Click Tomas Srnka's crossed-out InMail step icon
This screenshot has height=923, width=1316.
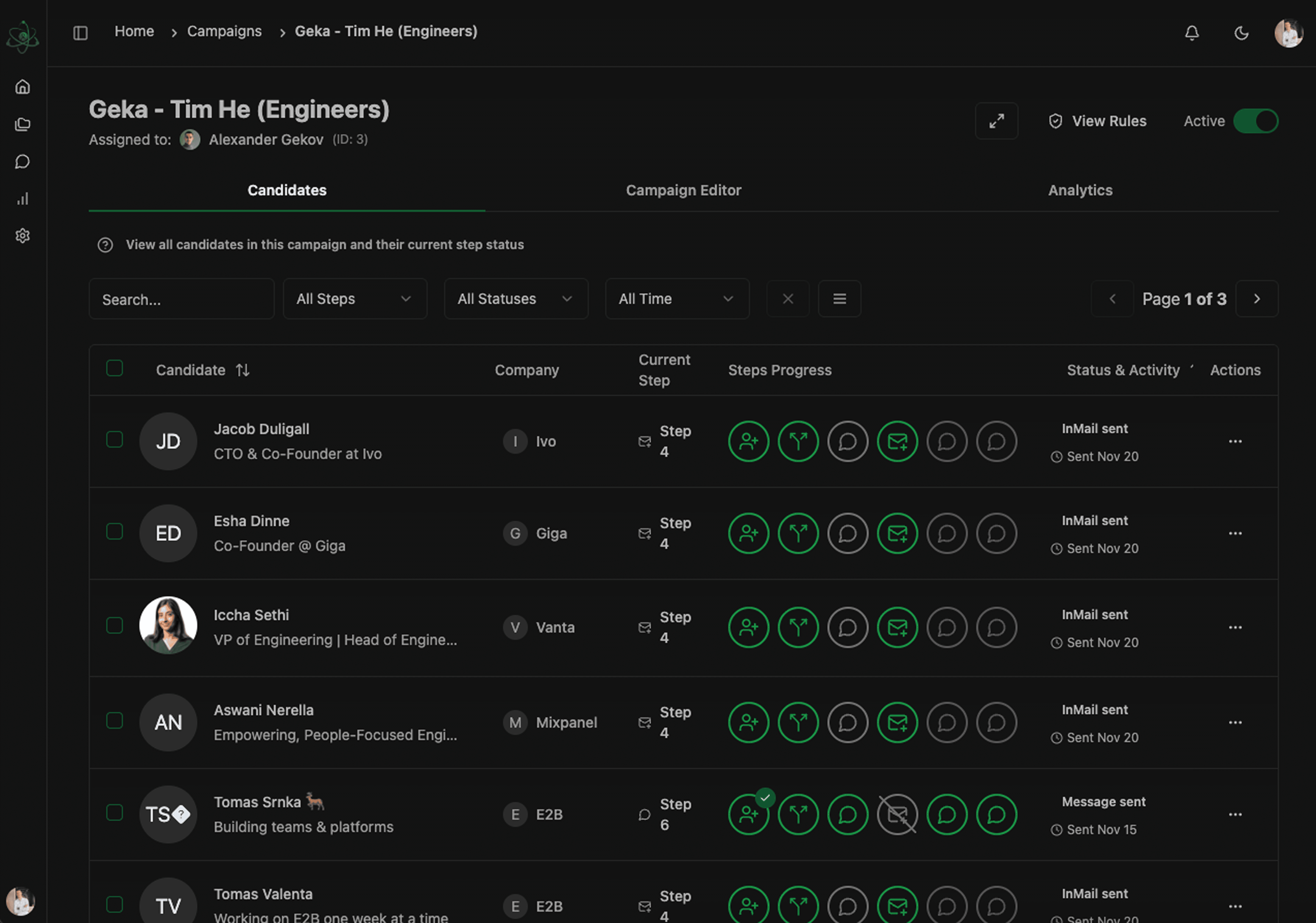coord(897,814)
